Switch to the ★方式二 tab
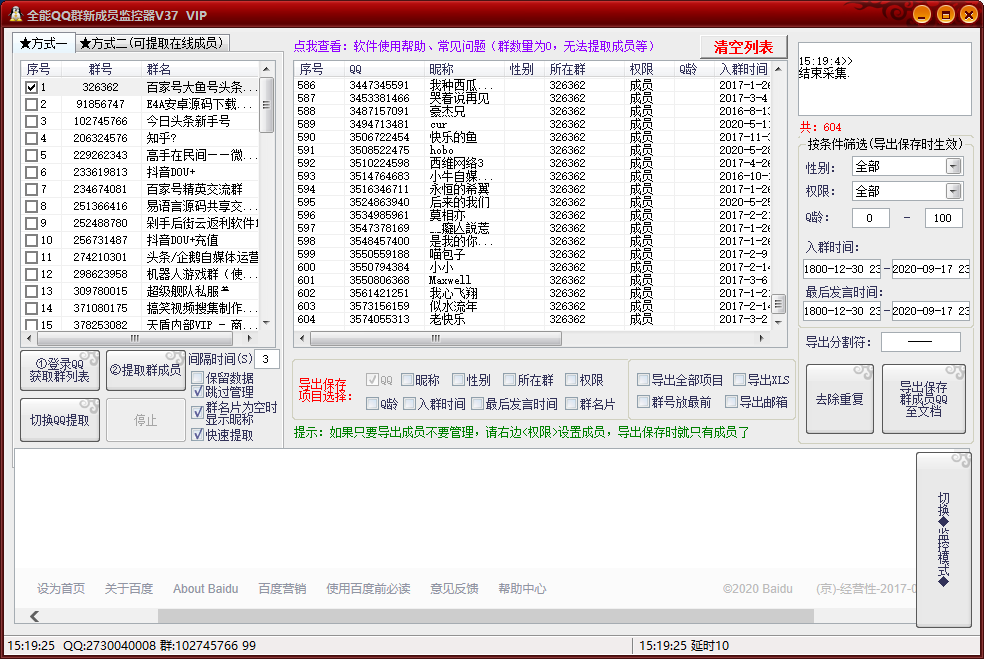The image size is (984, 659). [x=153, y=43]
